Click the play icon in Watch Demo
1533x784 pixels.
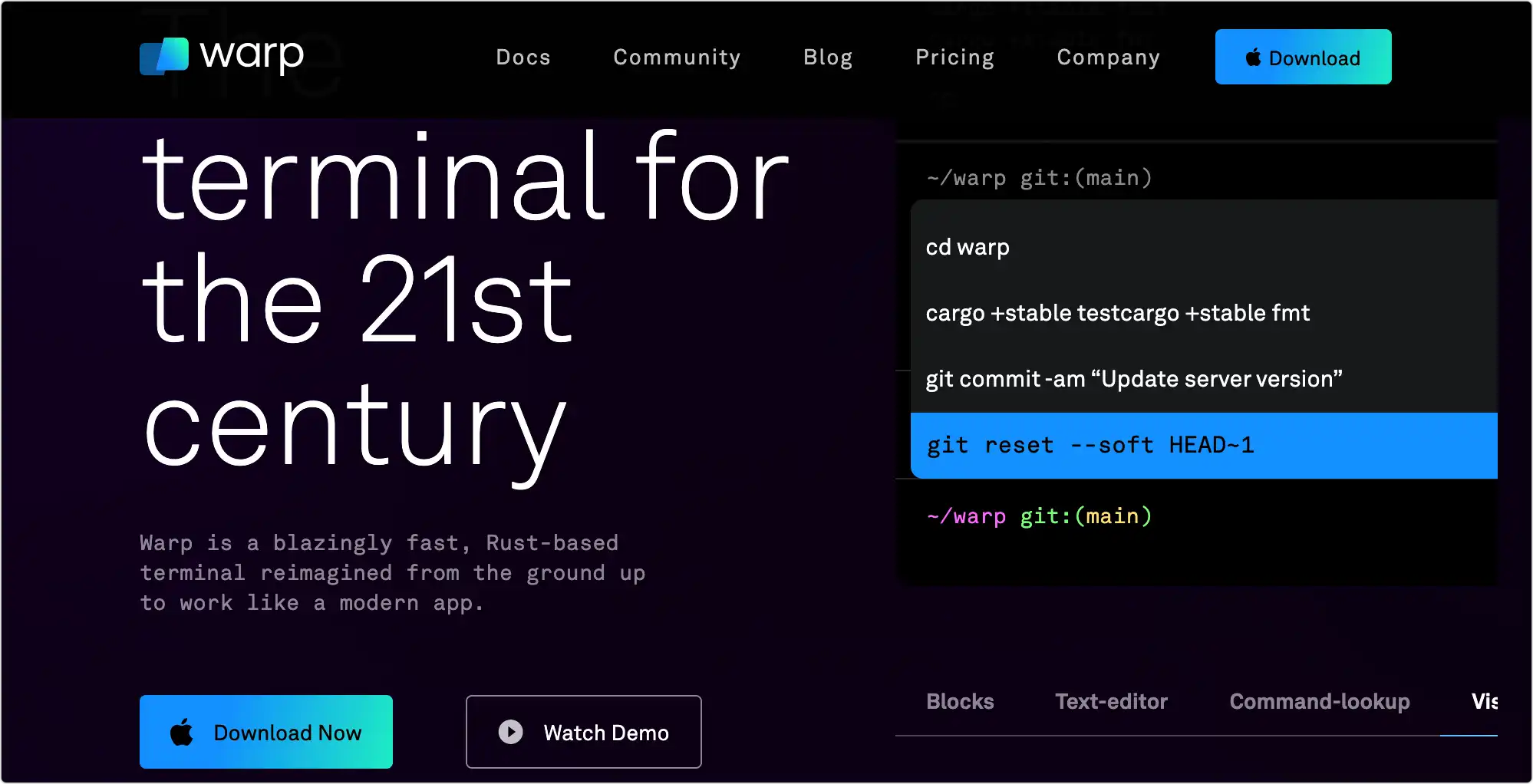510,732
